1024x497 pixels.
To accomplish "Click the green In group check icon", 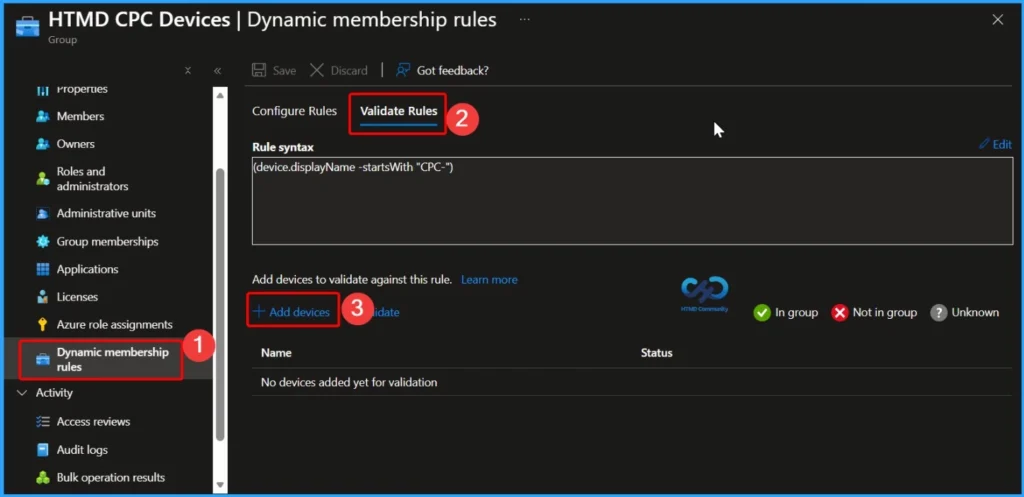I will click(761, 313).
